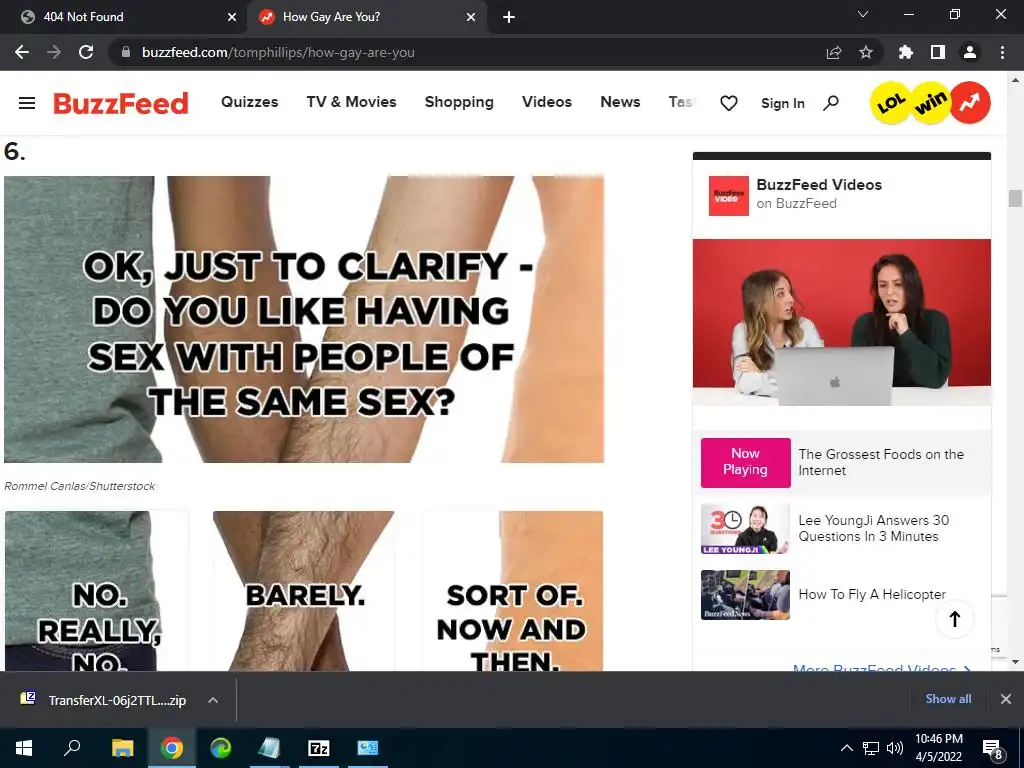Close the downloads bar
Screen dimensions: 1024x768
click(x=1006, y=699)
